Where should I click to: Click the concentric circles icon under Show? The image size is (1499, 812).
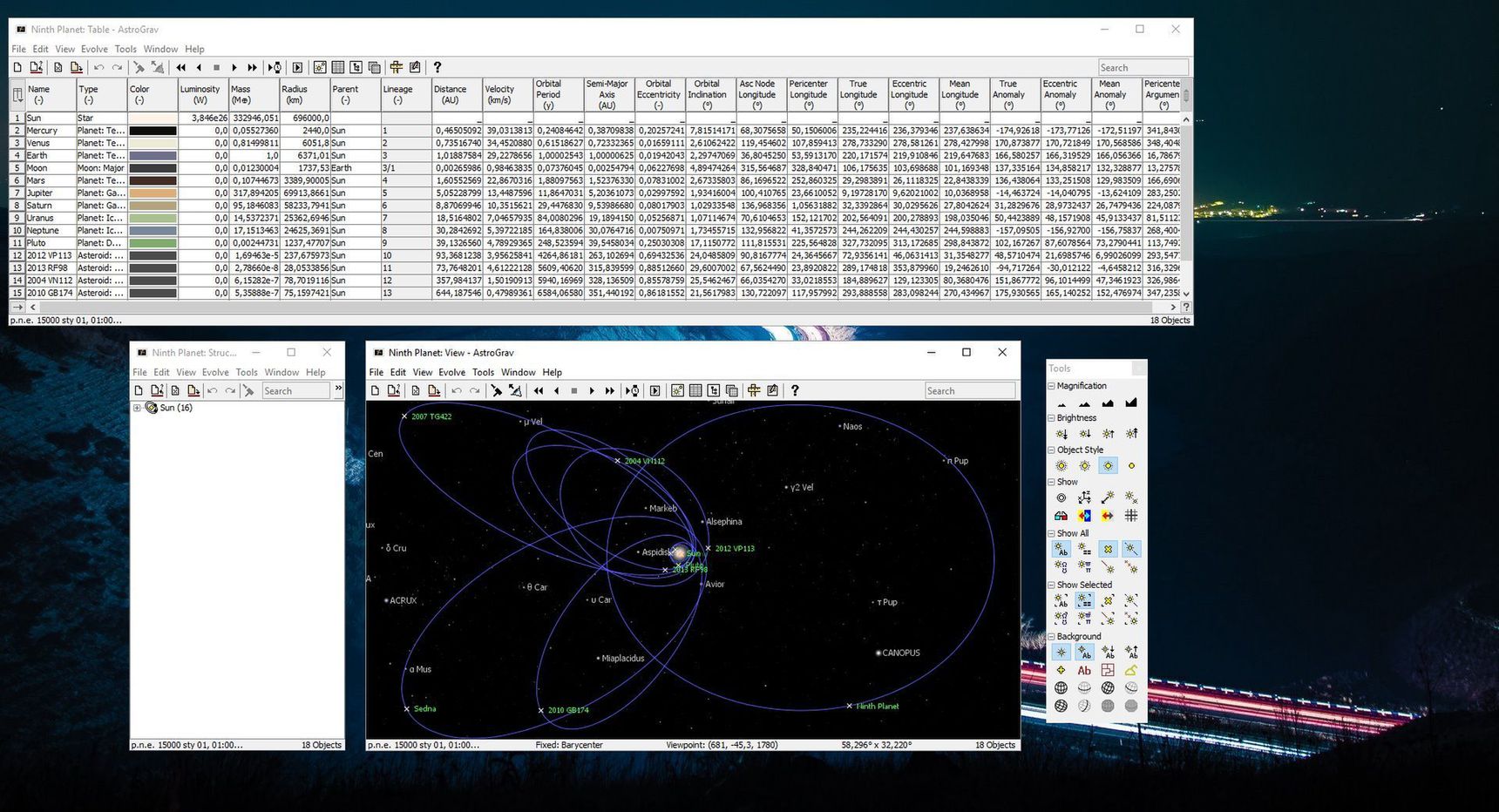coord(1062,497)
